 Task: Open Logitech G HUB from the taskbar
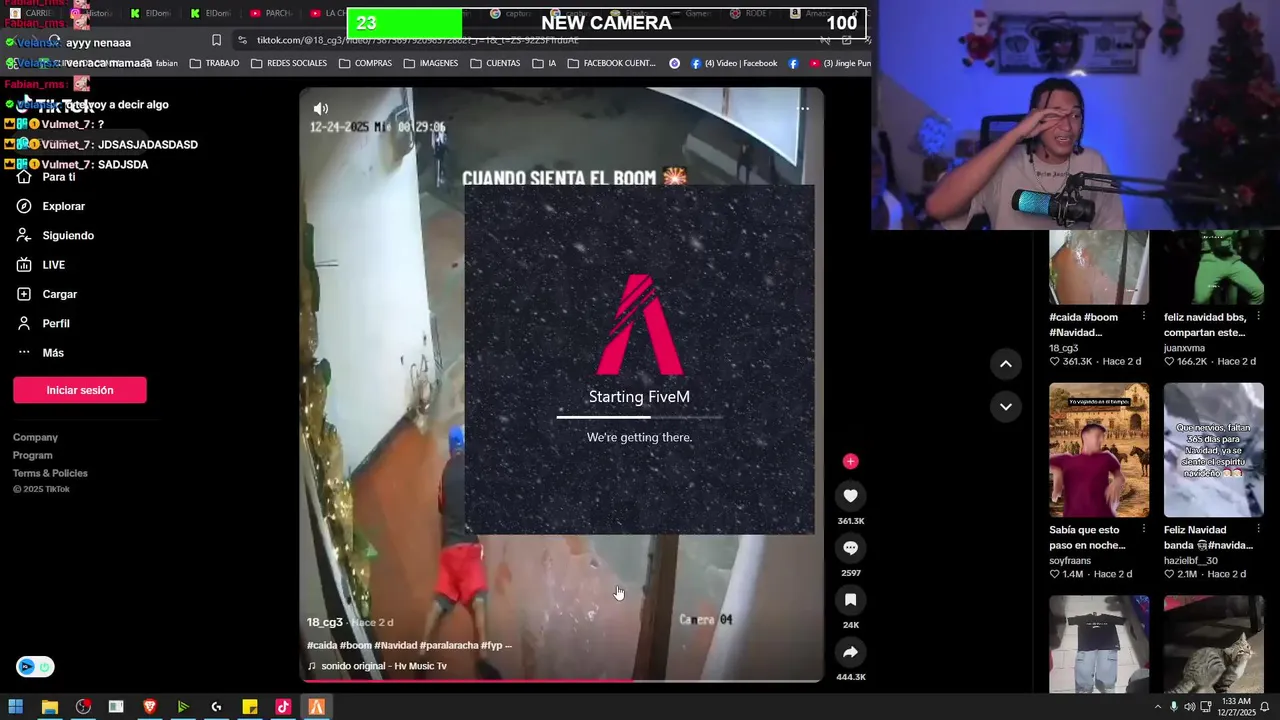tap(216, 707)
